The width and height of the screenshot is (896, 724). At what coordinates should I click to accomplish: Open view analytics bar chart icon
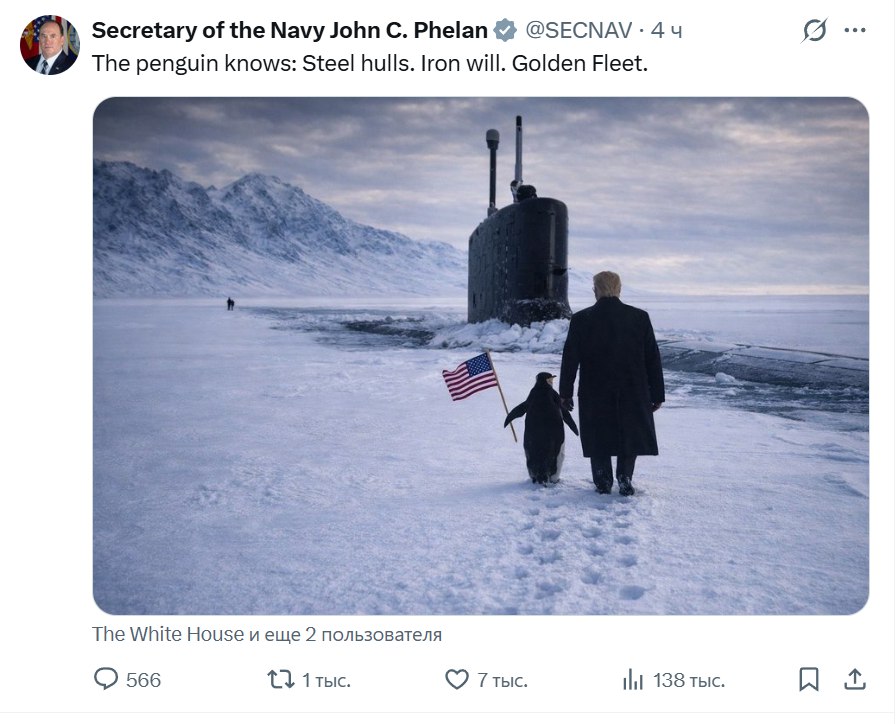pos(633,680)
